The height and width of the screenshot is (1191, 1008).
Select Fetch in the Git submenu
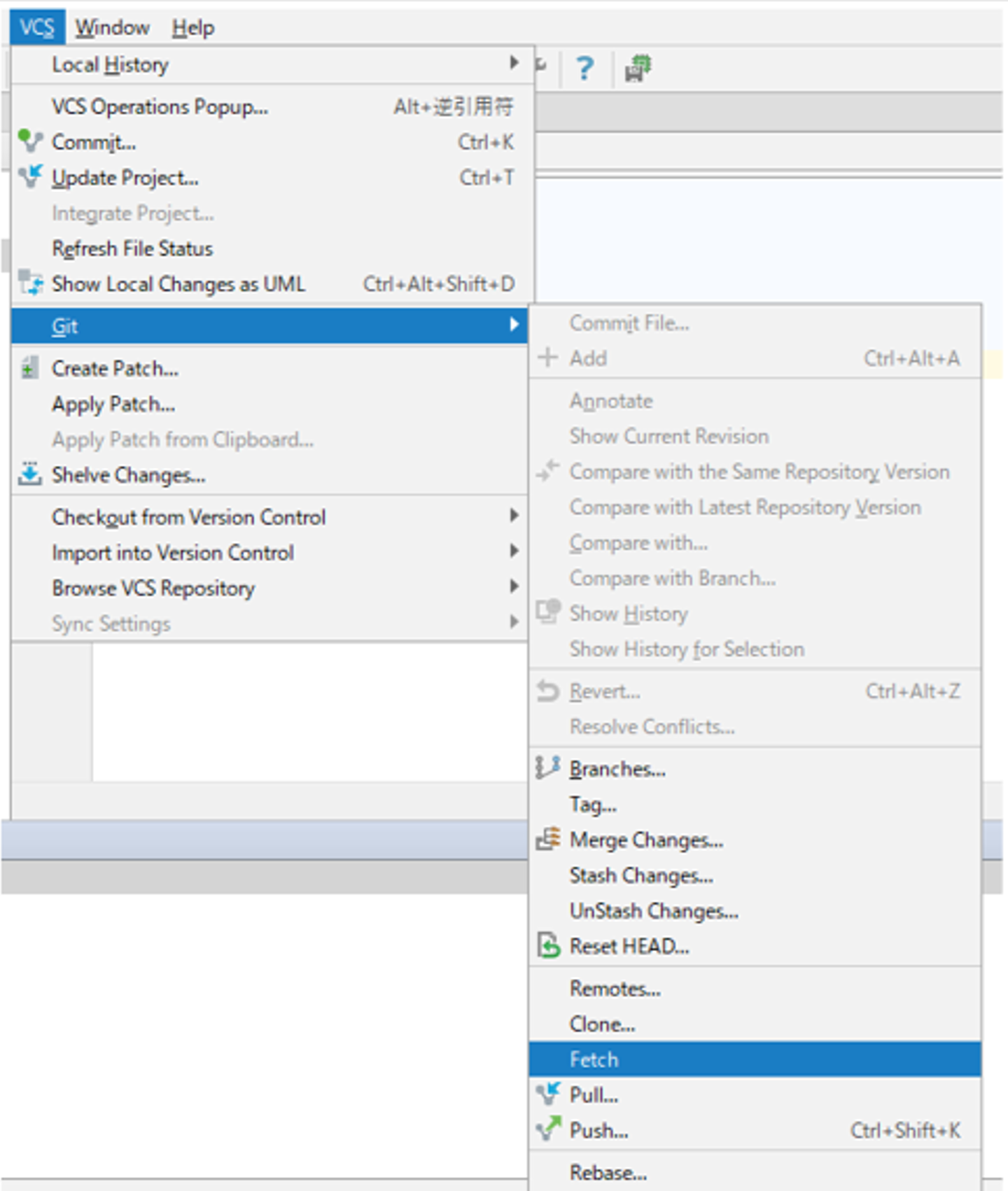[755, 1059]
